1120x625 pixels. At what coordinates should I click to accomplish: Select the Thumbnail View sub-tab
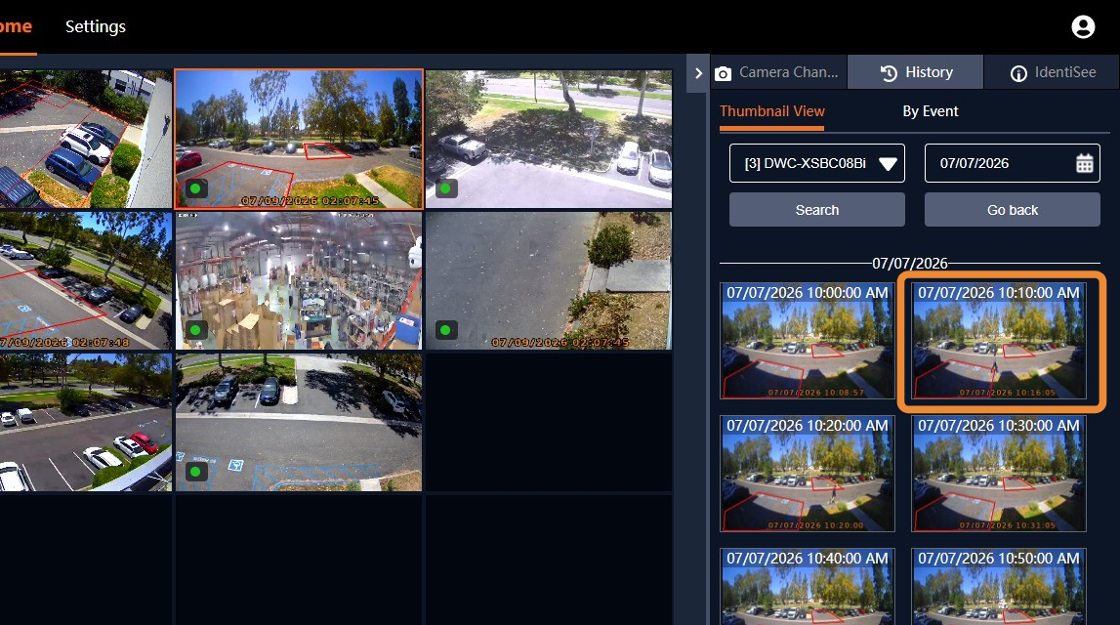pos(772,111)
